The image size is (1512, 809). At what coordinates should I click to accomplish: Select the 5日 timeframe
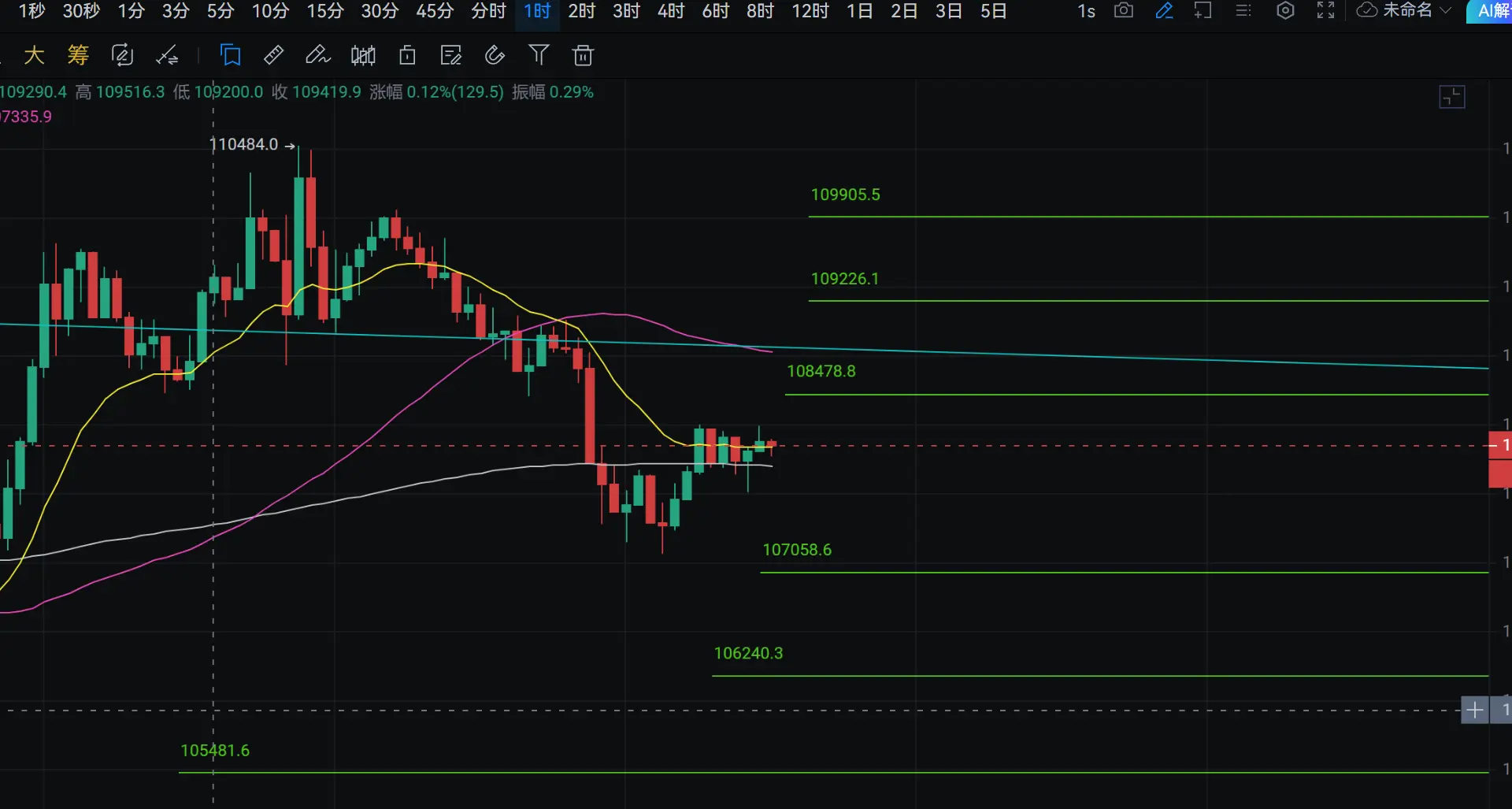[994, 11]
